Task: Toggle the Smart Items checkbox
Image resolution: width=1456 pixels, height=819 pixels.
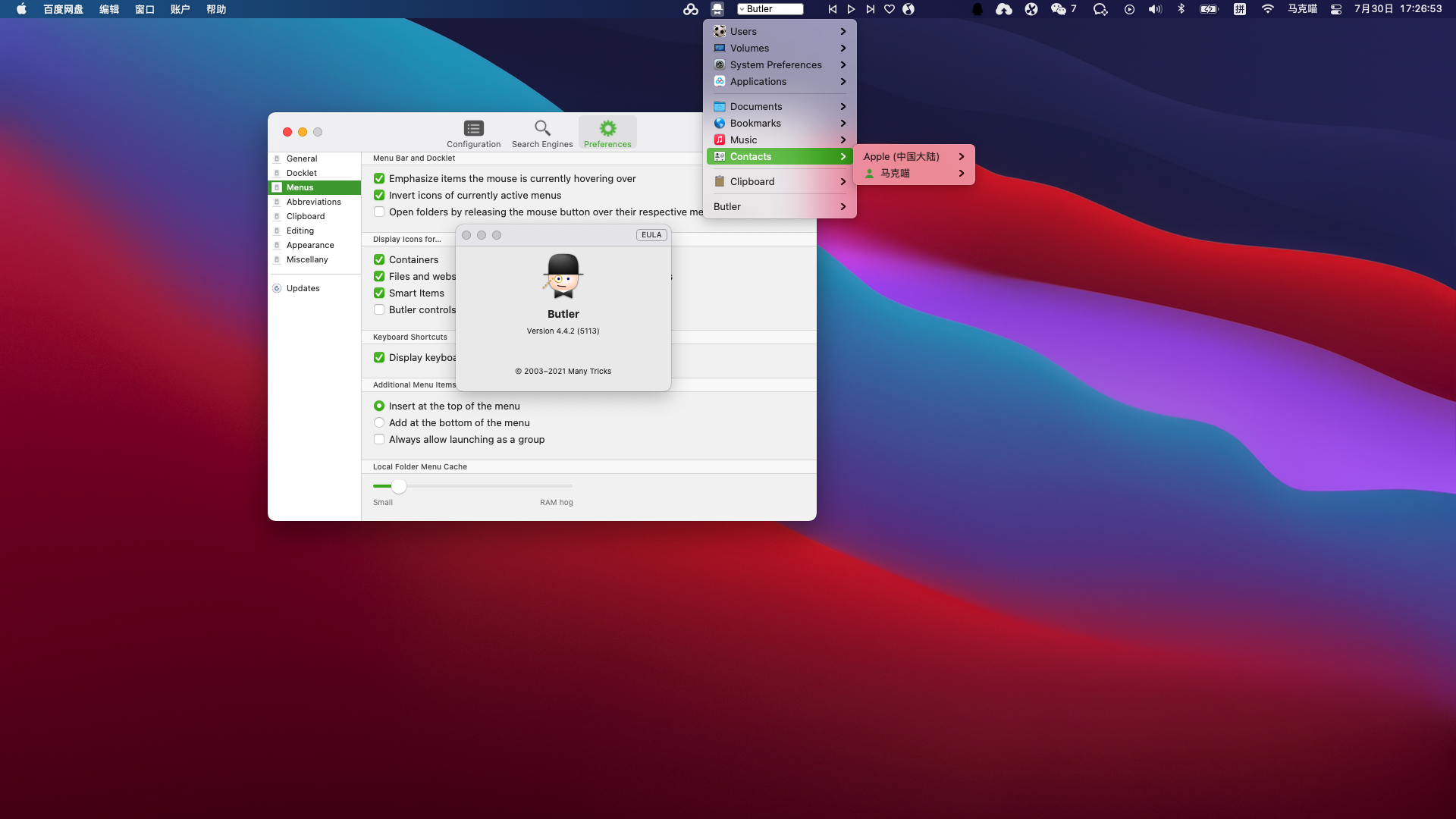Action: (x=379, y=293)
